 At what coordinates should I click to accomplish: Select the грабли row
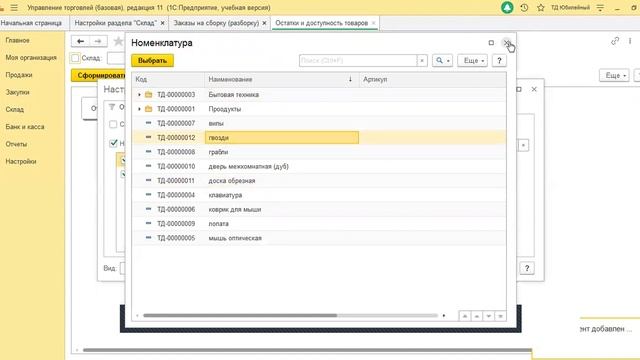[319, 152]
